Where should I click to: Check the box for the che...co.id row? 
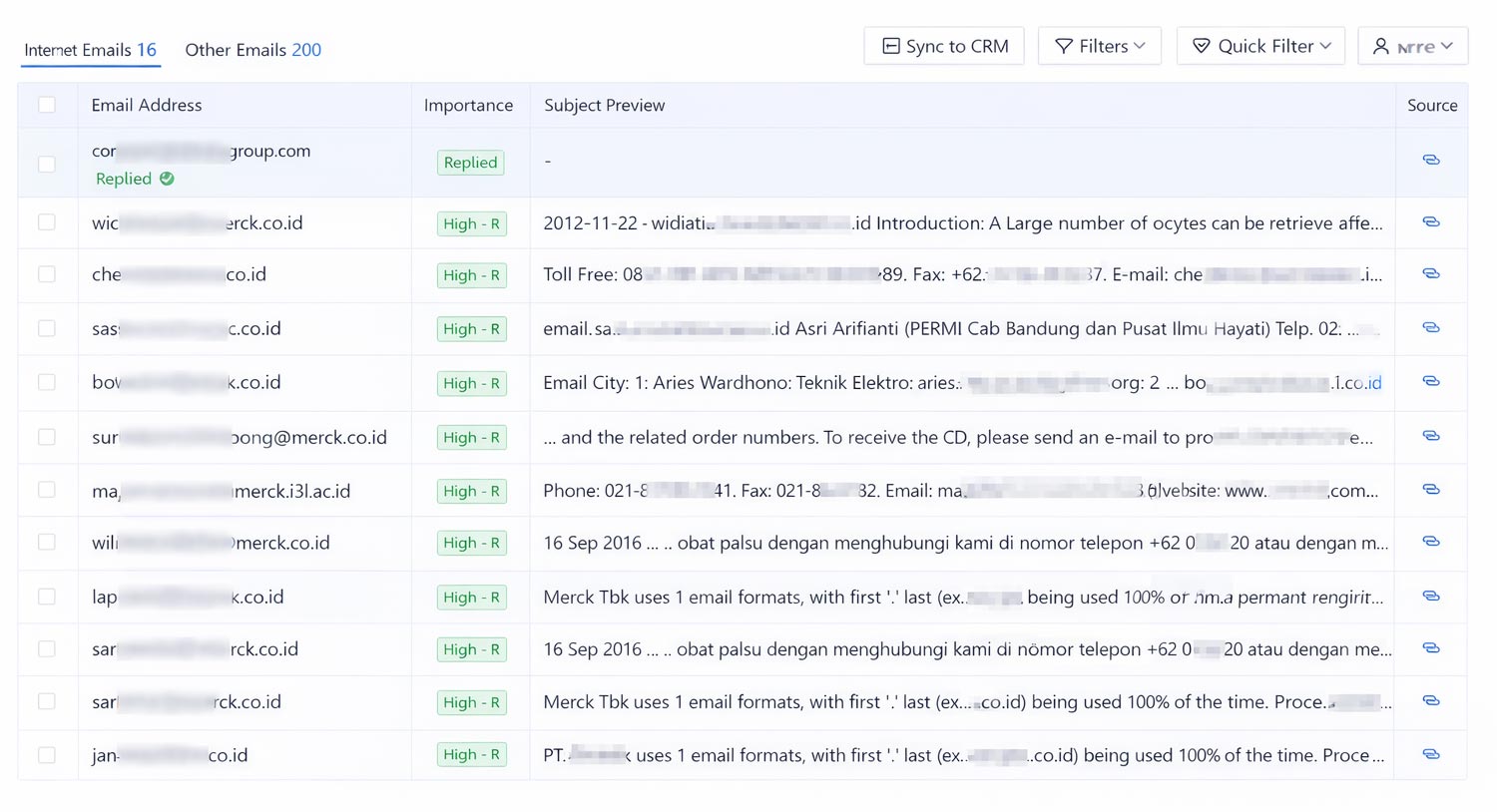tap(47, 274)
